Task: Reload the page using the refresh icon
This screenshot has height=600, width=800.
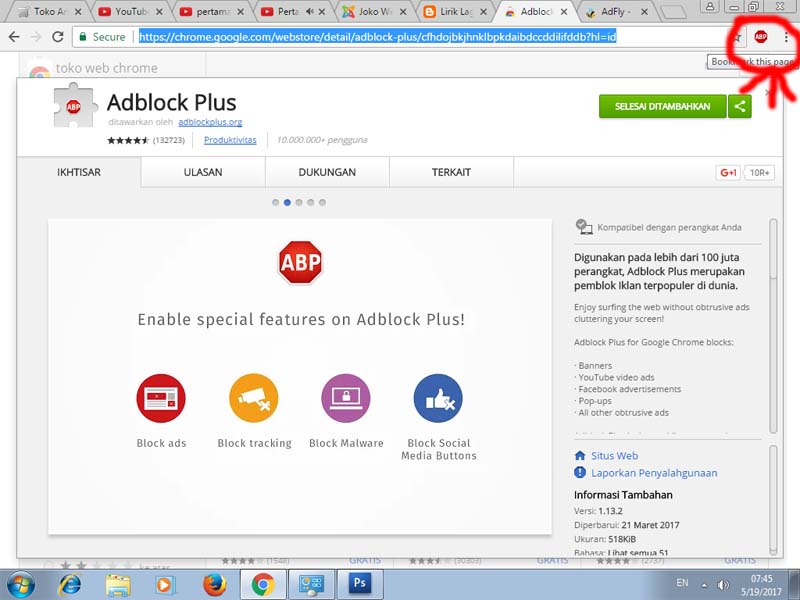Action: tap(58, 37)
